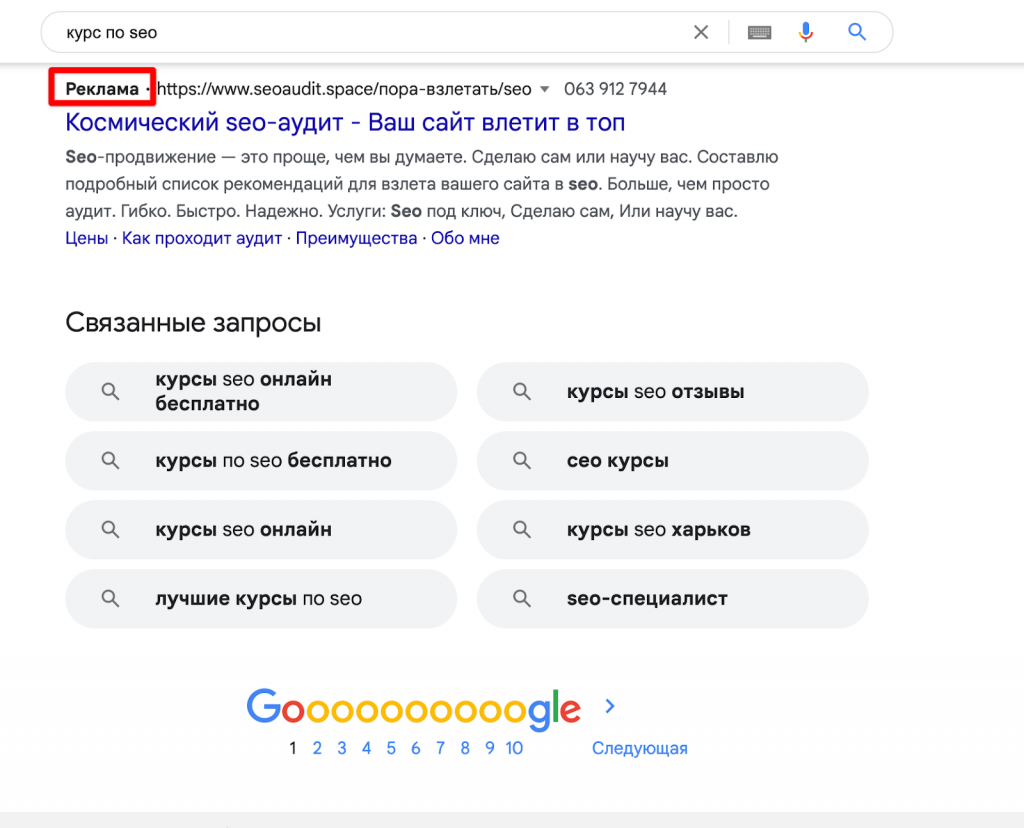The width and height of the screenshot is (1024, 828).
Task: Open the on-screen keyboard input tool
Action: point(760,32)
